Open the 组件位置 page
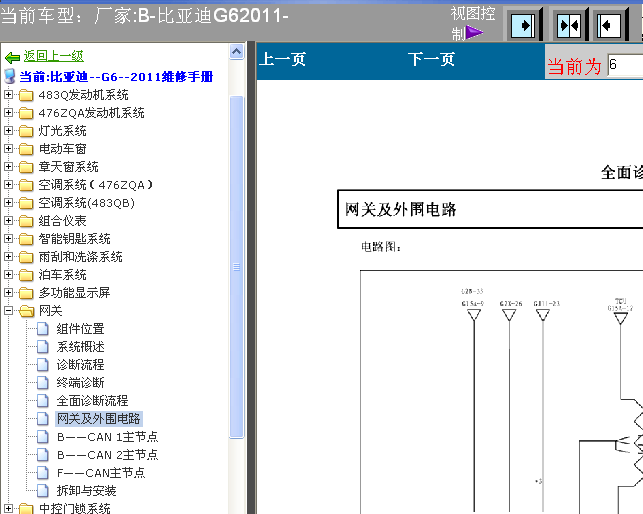This screenshot has width=643, height=514. 80,329
